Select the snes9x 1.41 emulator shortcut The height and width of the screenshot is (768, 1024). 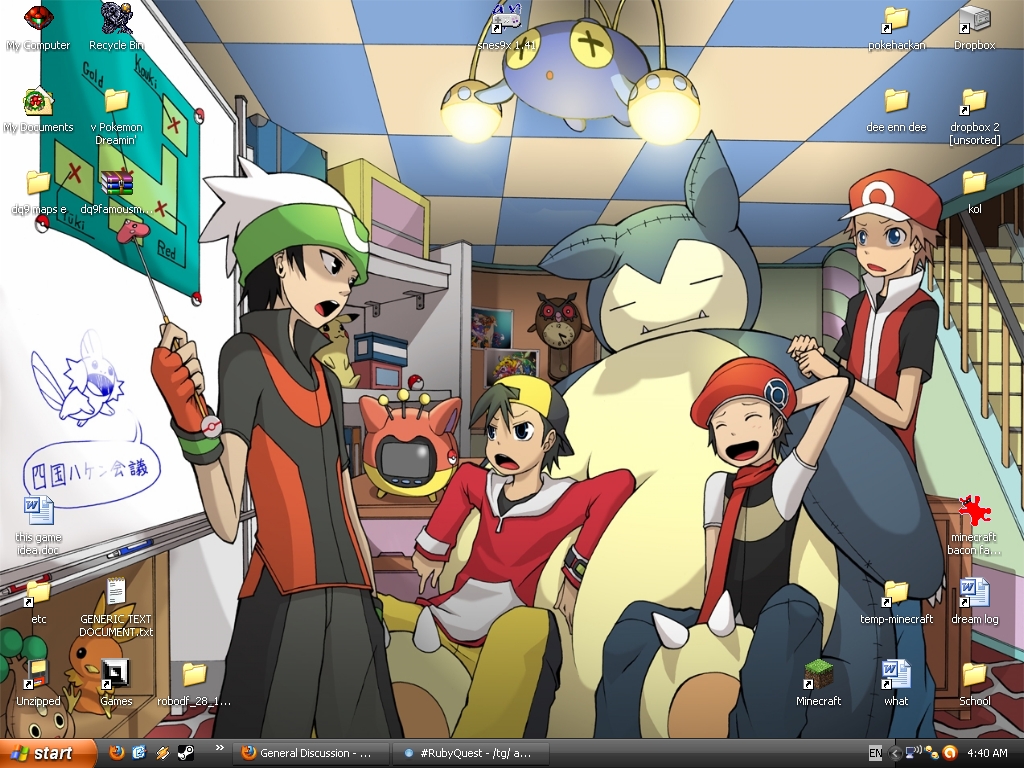tap(508, 19)
